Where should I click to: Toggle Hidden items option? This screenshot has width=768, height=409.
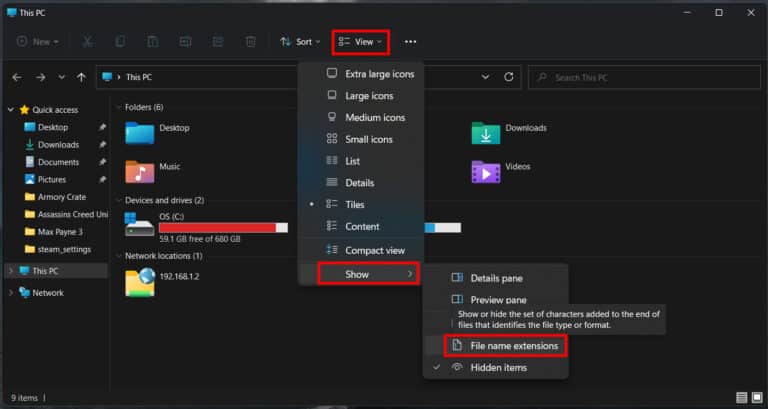coord(496,367)
